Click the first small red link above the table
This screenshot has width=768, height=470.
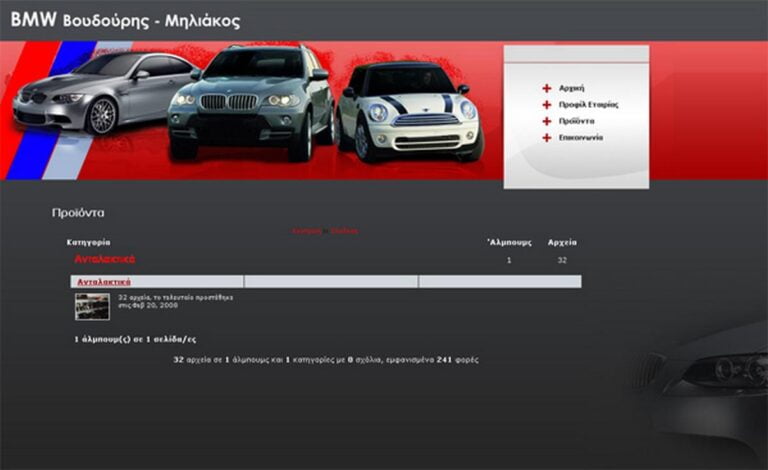point(306,231)
